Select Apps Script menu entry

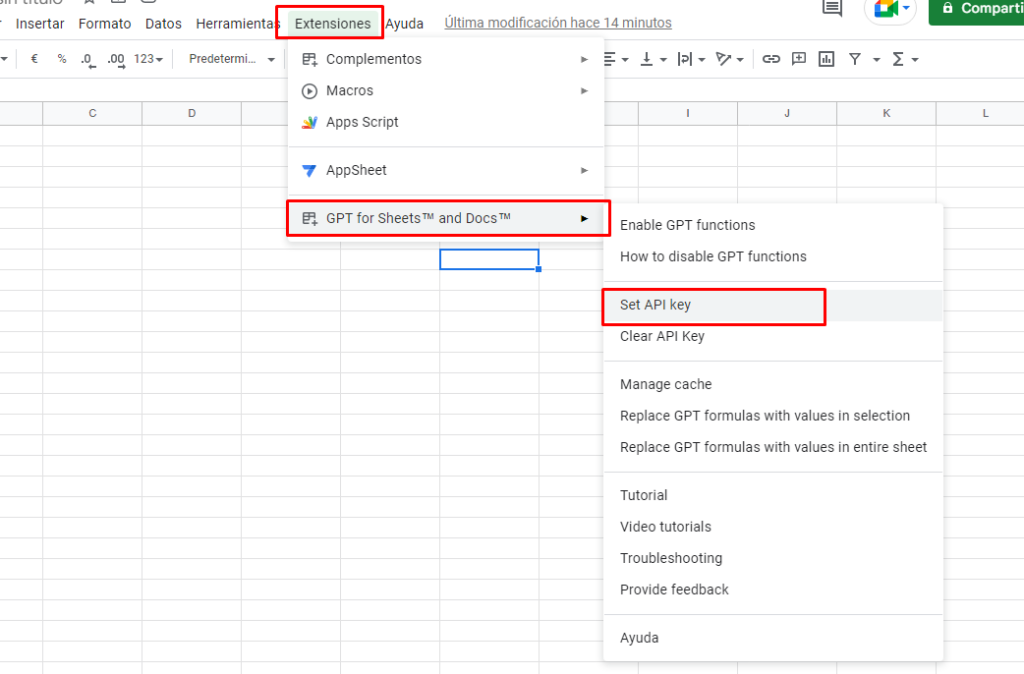click(x=445, y=121)
